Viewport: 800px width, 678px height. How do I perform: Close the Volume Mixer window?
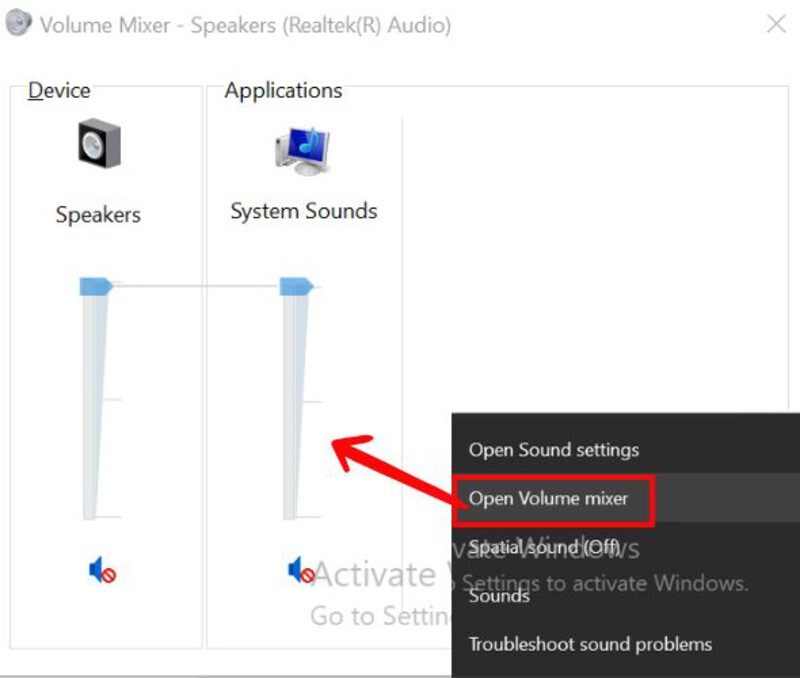tap(778, 24)
